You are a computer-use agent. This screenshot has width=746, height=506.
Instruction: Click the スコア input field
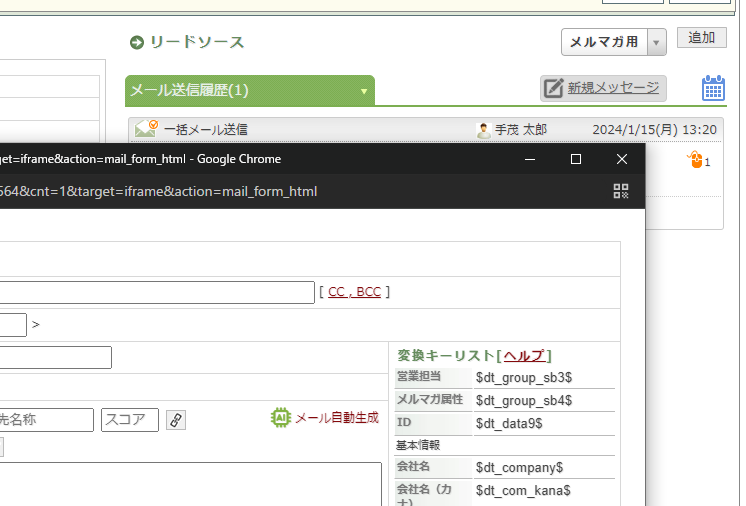point(130,420)
